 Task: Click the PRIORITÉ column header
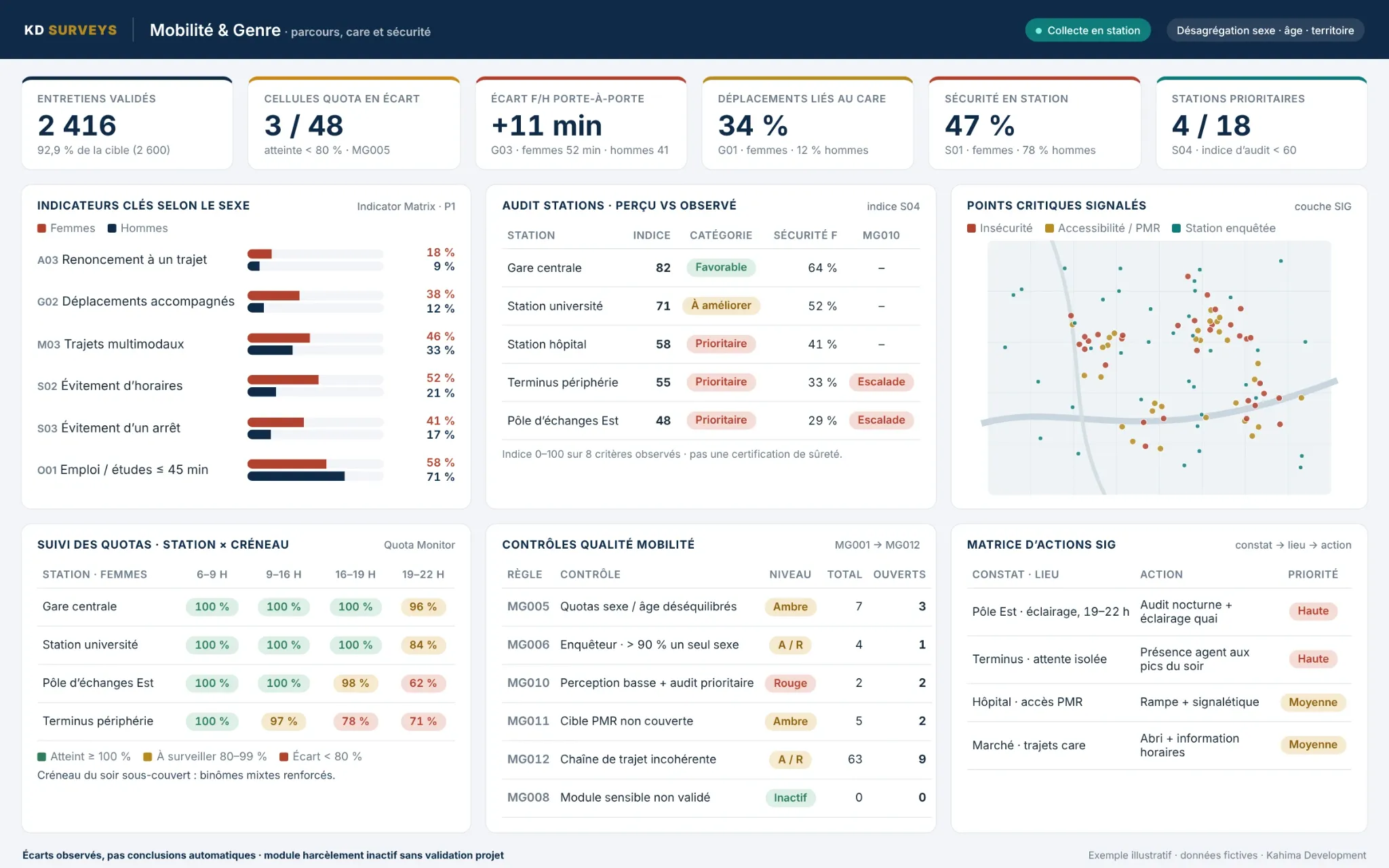(x=1312, y=574)
